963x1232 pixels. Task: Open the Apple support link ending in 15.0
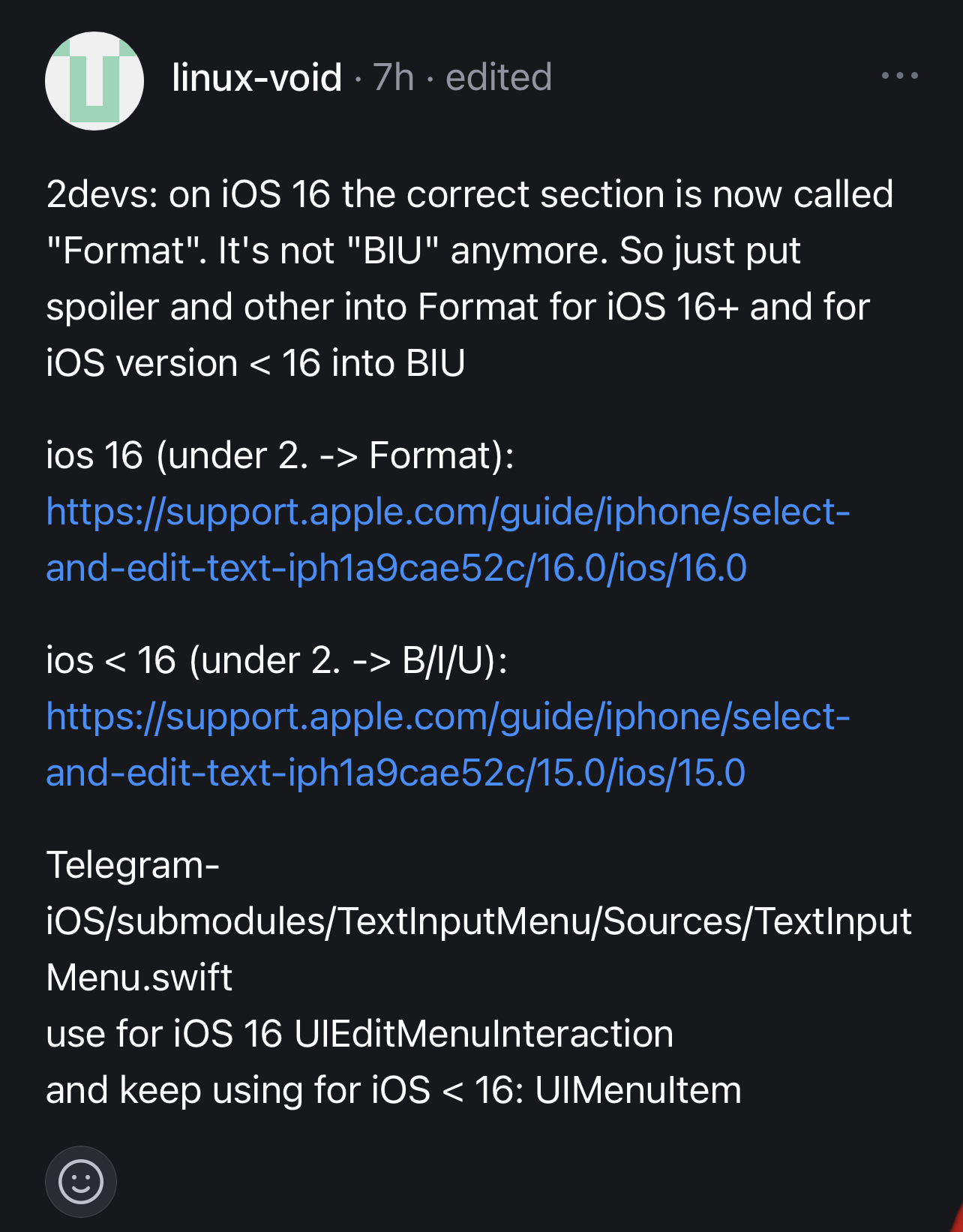(x=396, y=773)
